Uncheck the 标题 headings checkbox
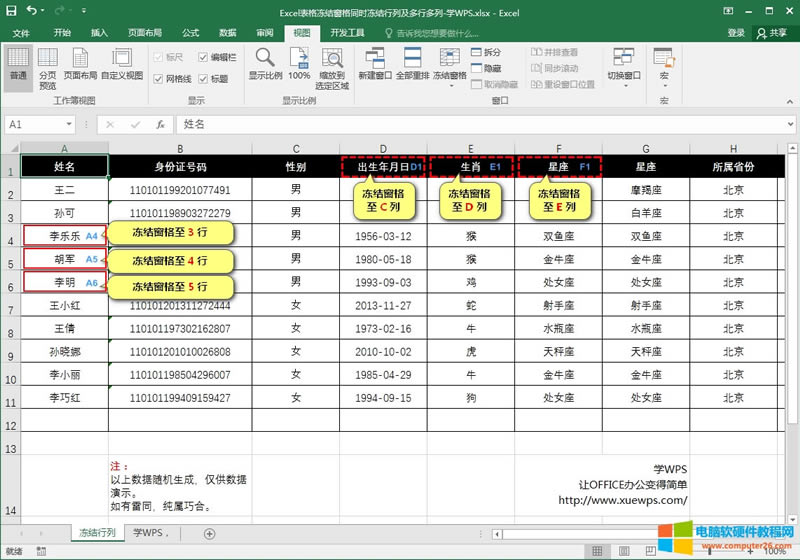This screenshot has width=800, height=560. (204, 78)
